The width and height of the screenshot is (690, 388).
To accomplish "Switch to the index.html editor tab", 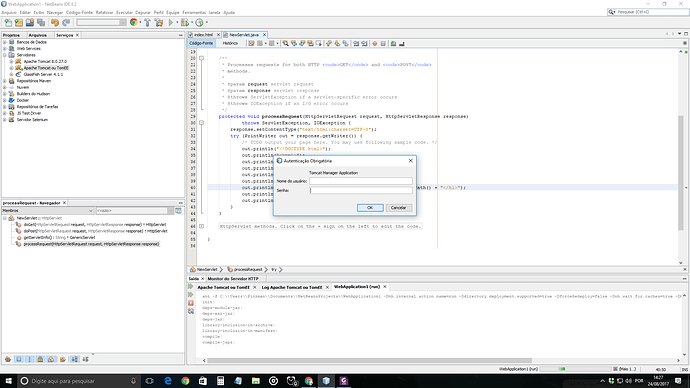I will (x=203, y=35).
